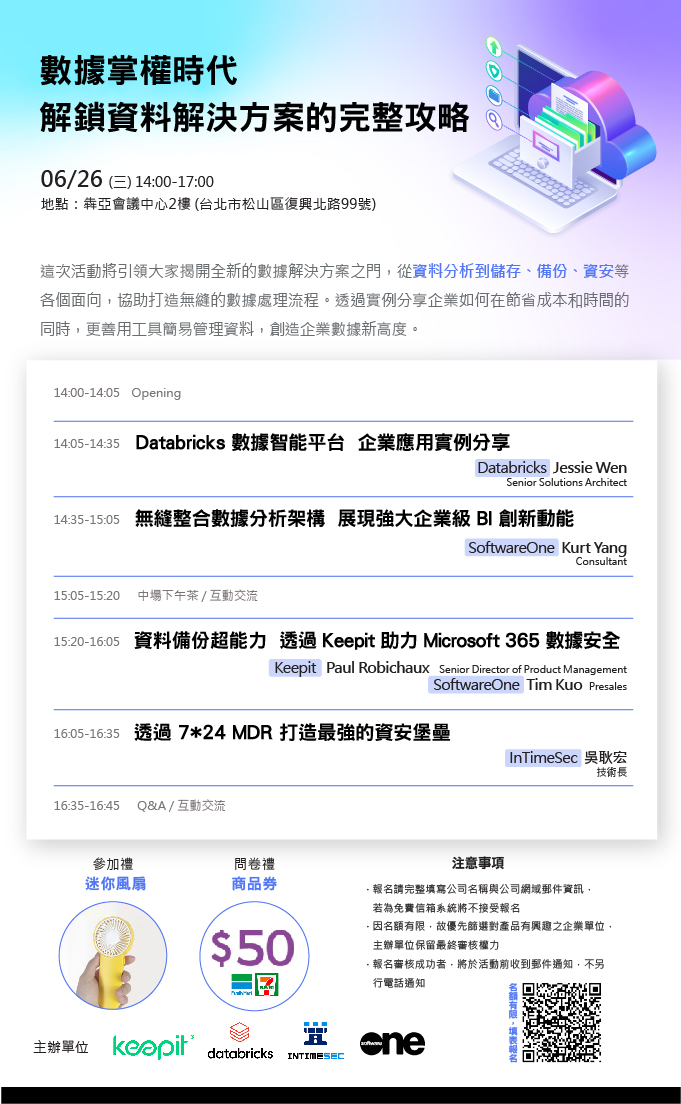Click the InTimeSec tag beside 吳耿宏
Screen dimensions: 681x1104
[x=543, y=758]
